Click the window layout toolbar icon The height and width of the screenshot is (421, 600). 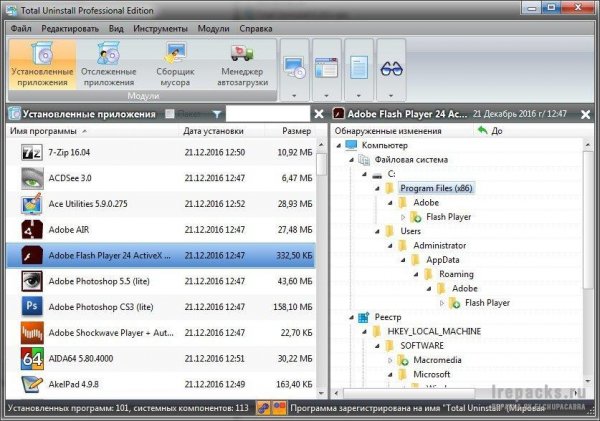pyautogui.click(x=326, y=67)
